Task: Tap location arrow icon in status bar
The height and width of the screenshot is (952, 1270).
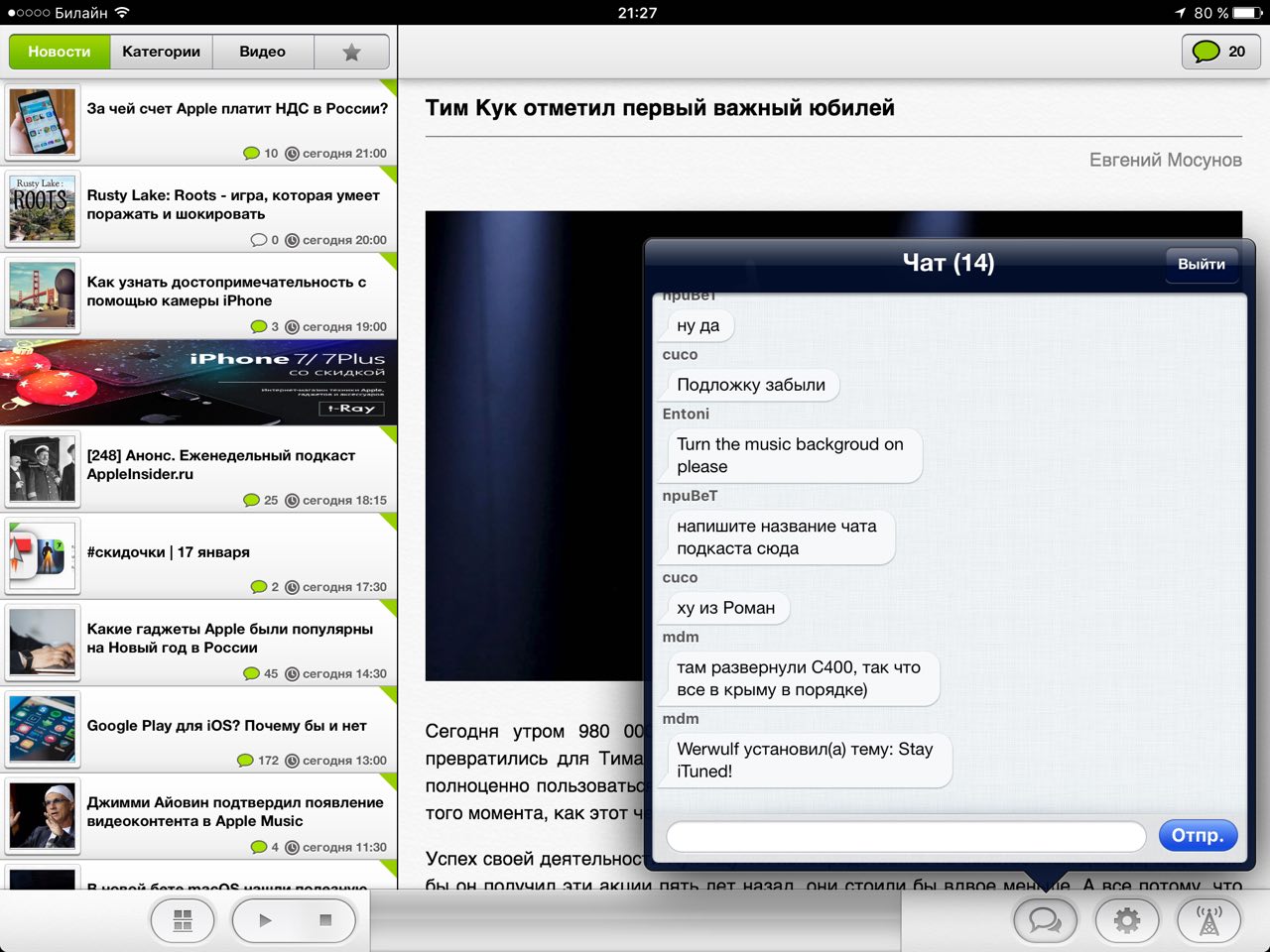Action: pyautogui.click(x=1180, y=13)
